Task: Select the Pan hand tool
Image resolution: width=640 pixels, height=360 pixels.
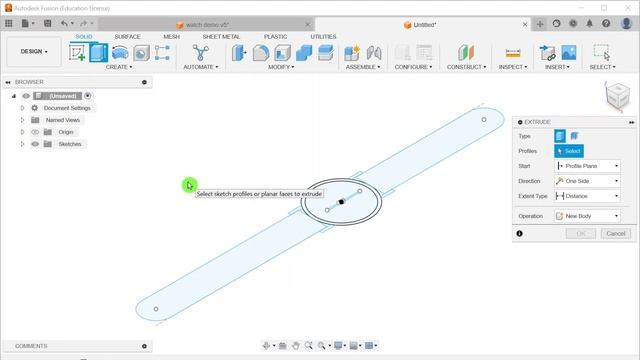Action: (296, 346)
